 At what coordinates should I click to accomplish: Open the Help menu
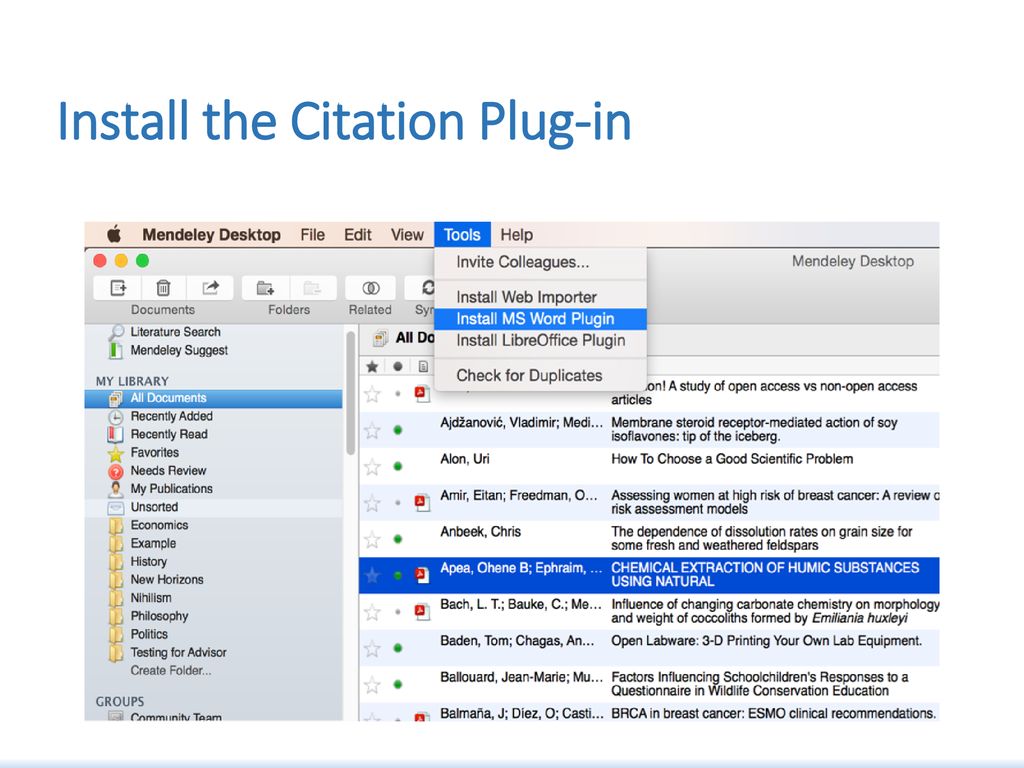coord(517,234)
